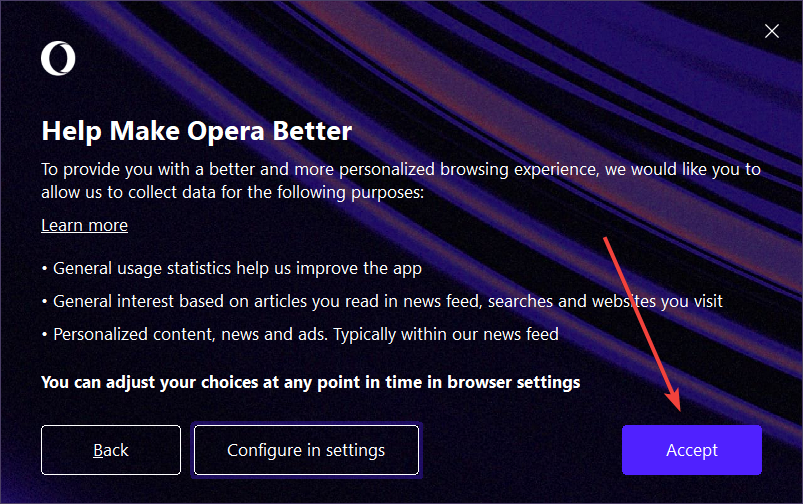Click the Help Make Opera Better heading
The image size is (803, 504).
pos(197,131)
